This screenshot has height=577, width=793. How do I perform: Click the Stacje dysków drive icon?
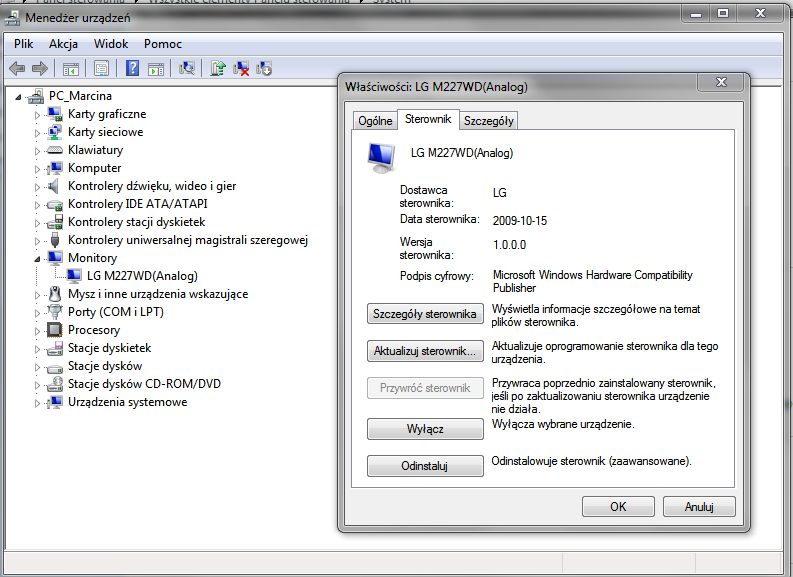pos(55,367)
